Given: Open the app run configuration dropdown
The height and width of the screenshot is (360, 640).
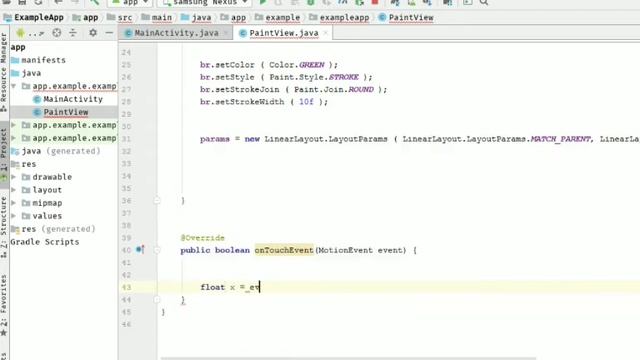Looking at the screenshot, I should point(130,3).
